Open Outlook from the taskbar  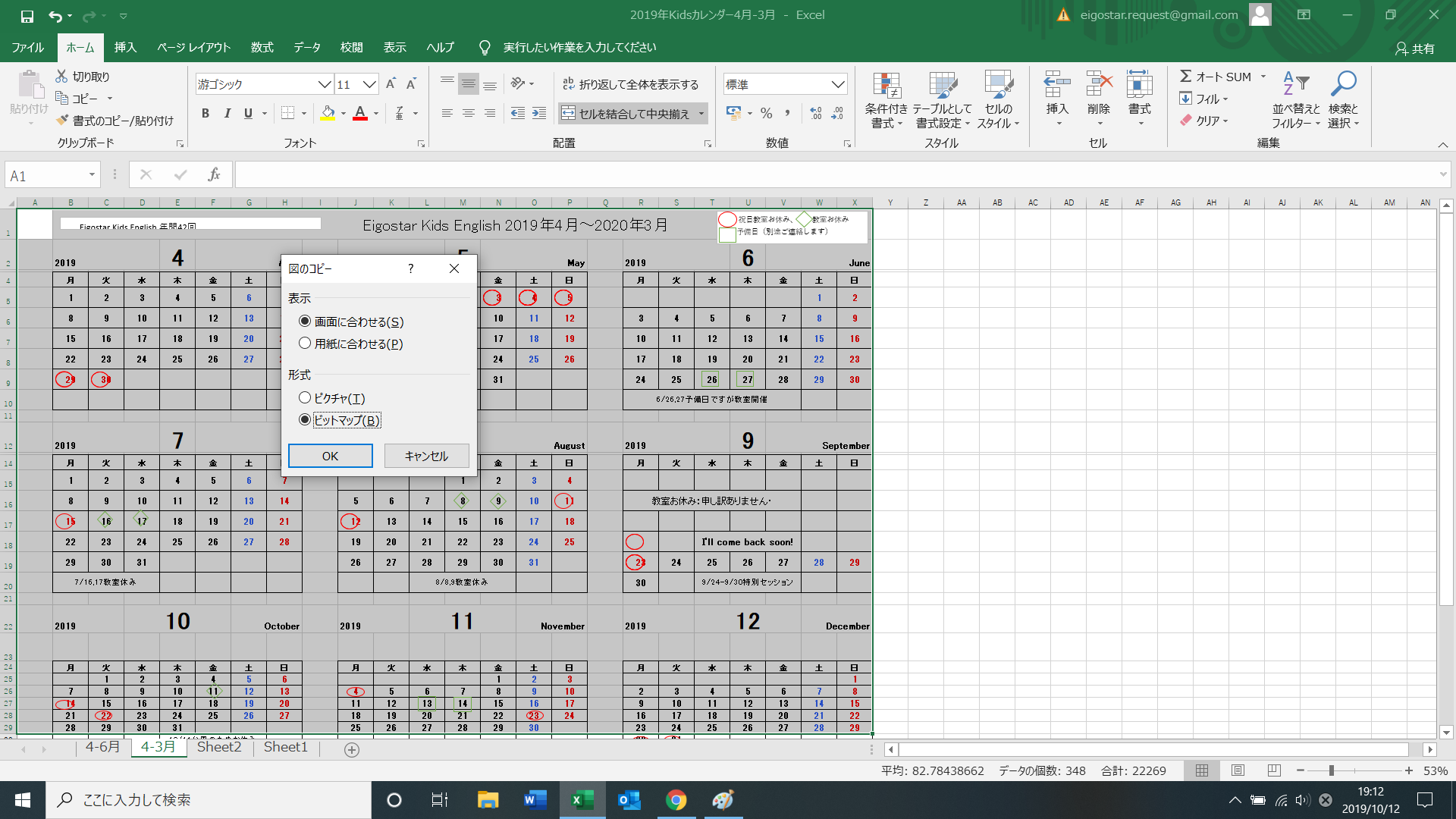point(629,800)
